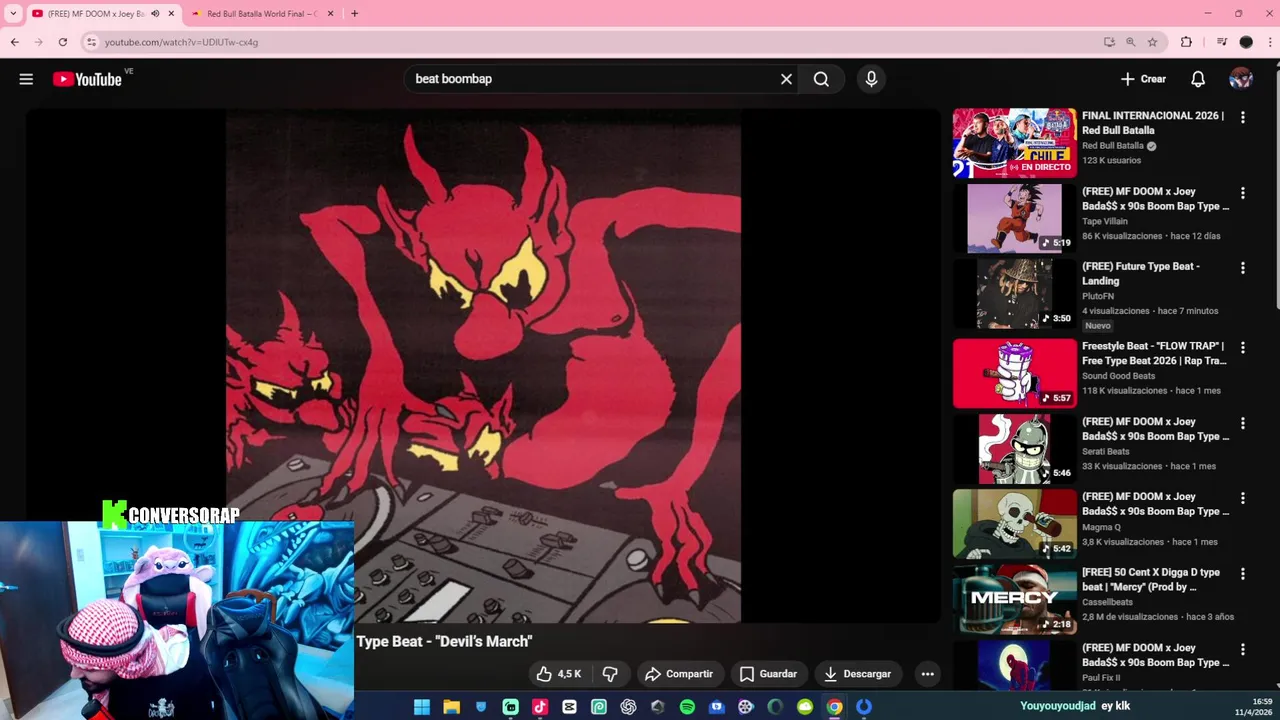
Task: Open the Windows Start menu
Action: click(x=422, y=707)
